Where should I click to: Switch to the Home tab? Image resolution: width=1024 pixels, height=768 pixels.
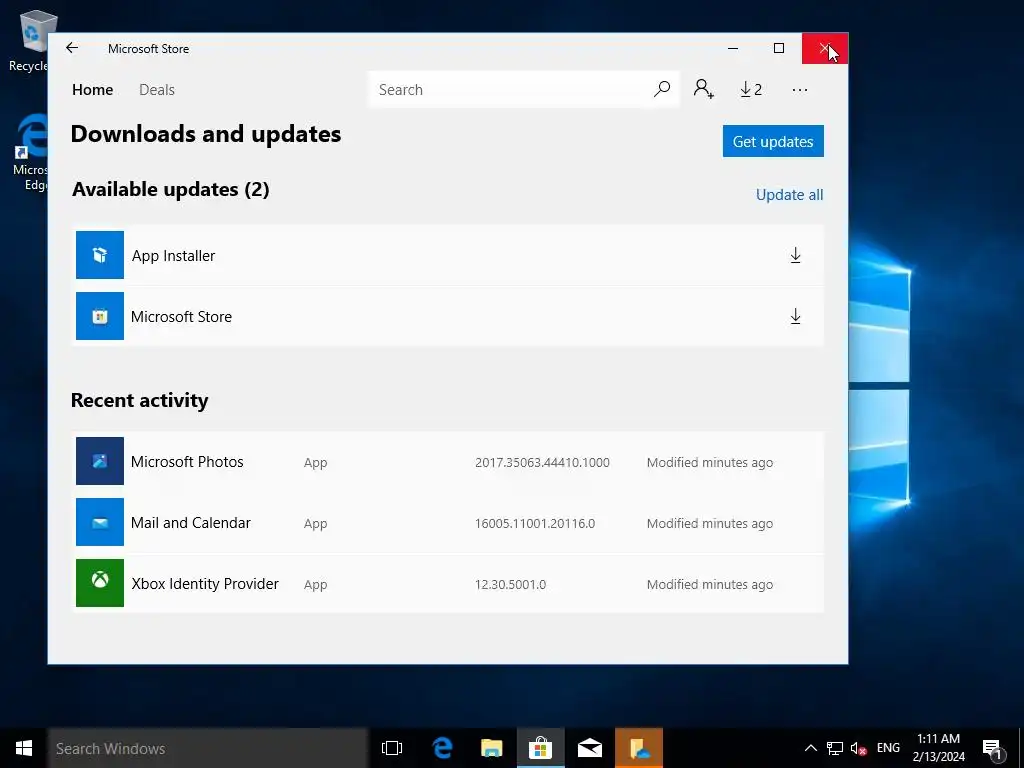point(93,89)
